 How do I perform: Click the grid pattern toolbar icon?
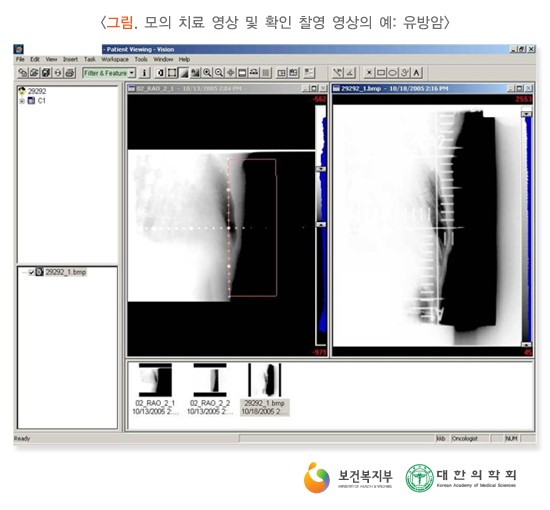pyautogui.click(x=266, y=73)
